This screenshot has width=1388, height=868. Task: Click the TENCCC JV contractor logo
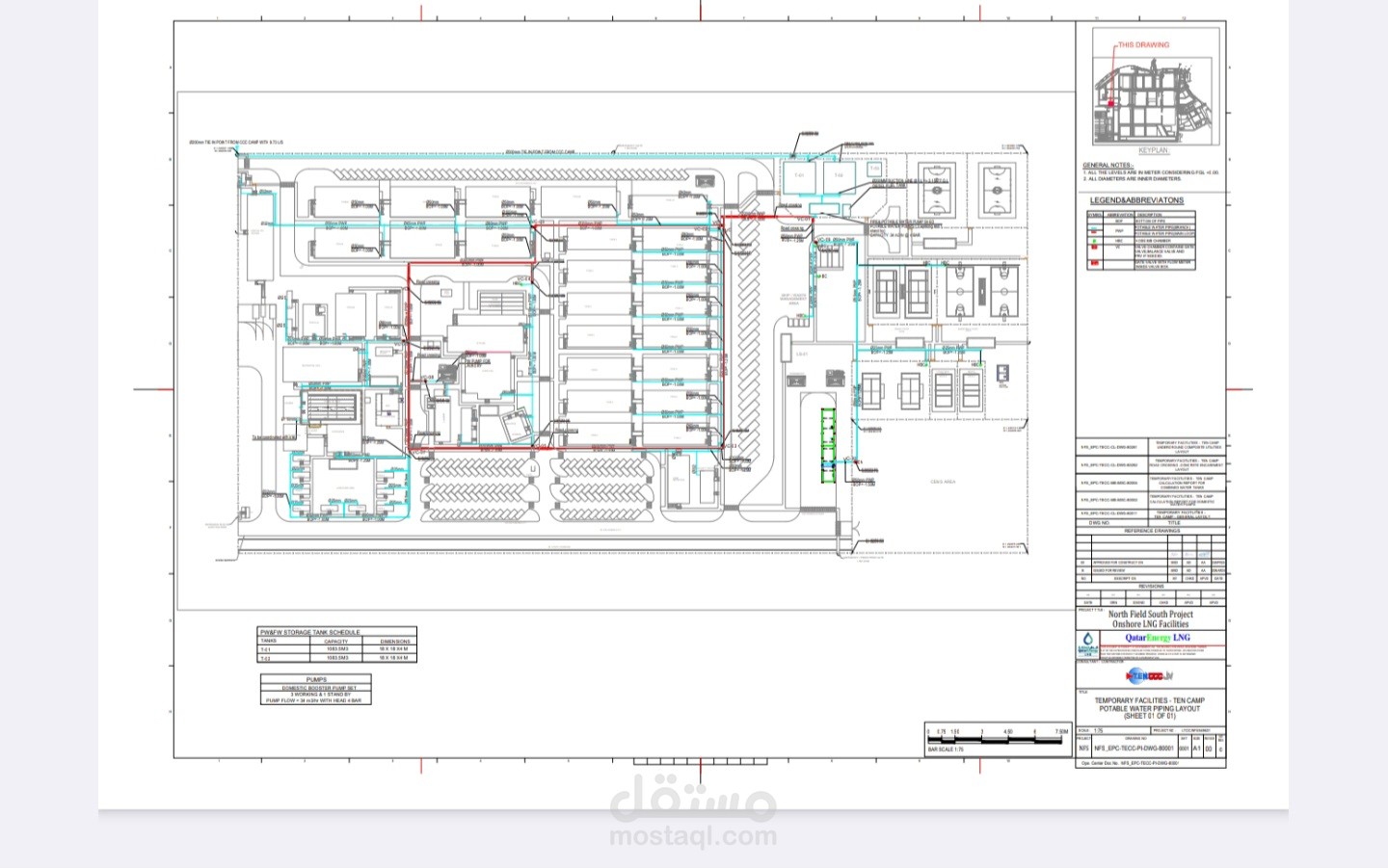coord(1150,675)
